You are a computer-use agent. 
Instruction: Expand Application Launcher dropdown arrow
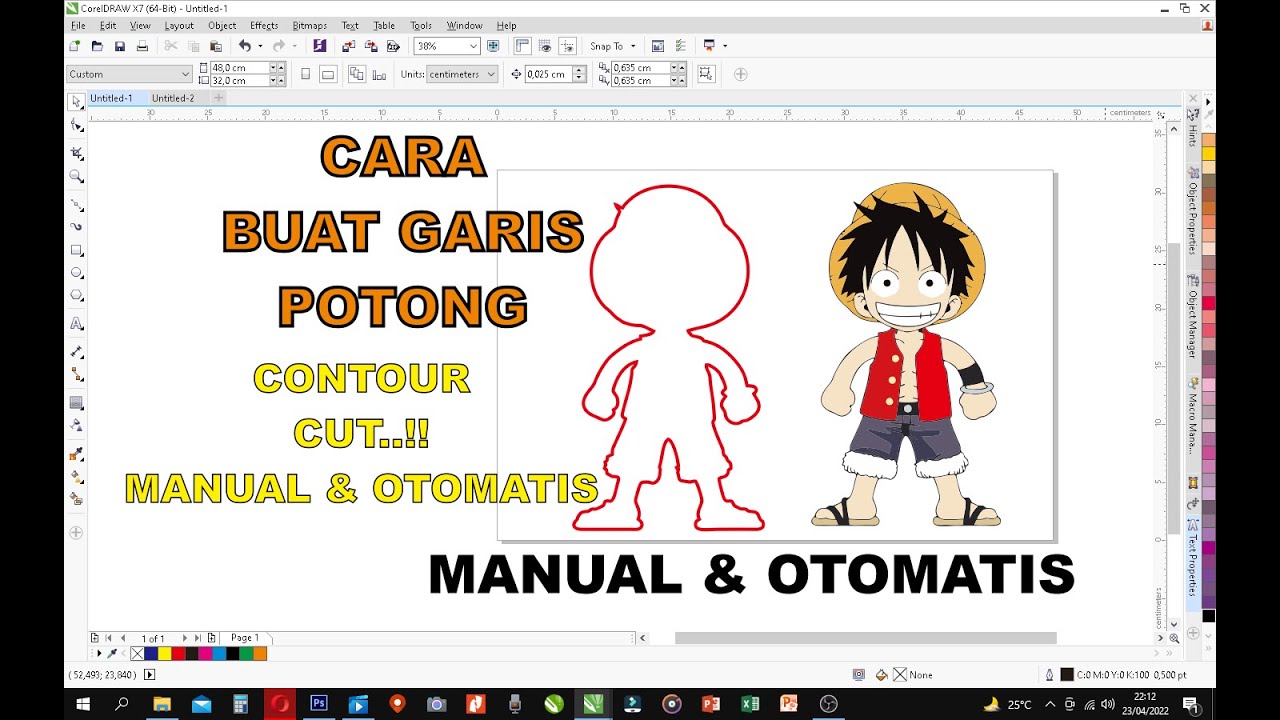[725, 46]
